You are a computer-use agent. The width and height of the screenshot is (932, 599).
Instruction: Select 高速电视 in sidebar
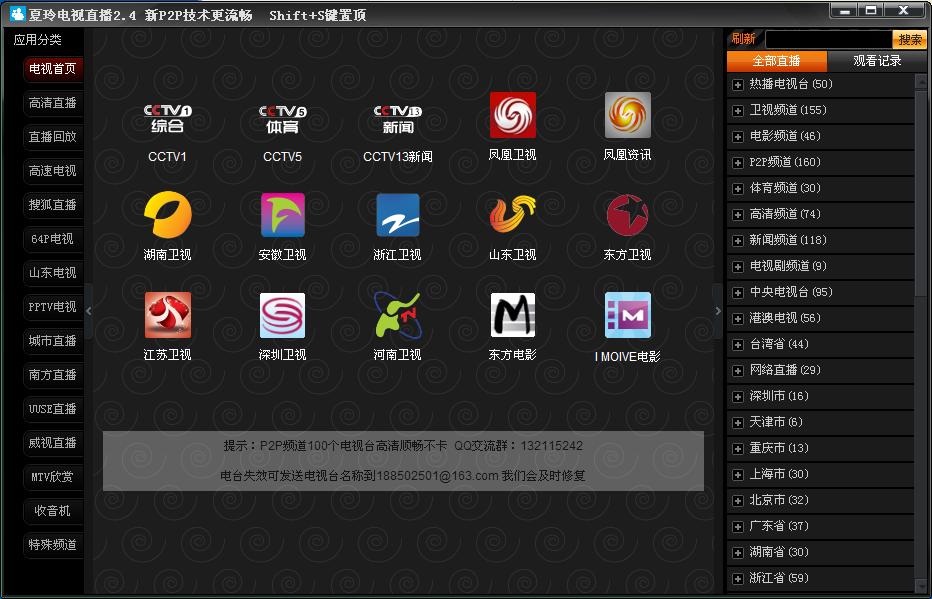click(53, 171)
